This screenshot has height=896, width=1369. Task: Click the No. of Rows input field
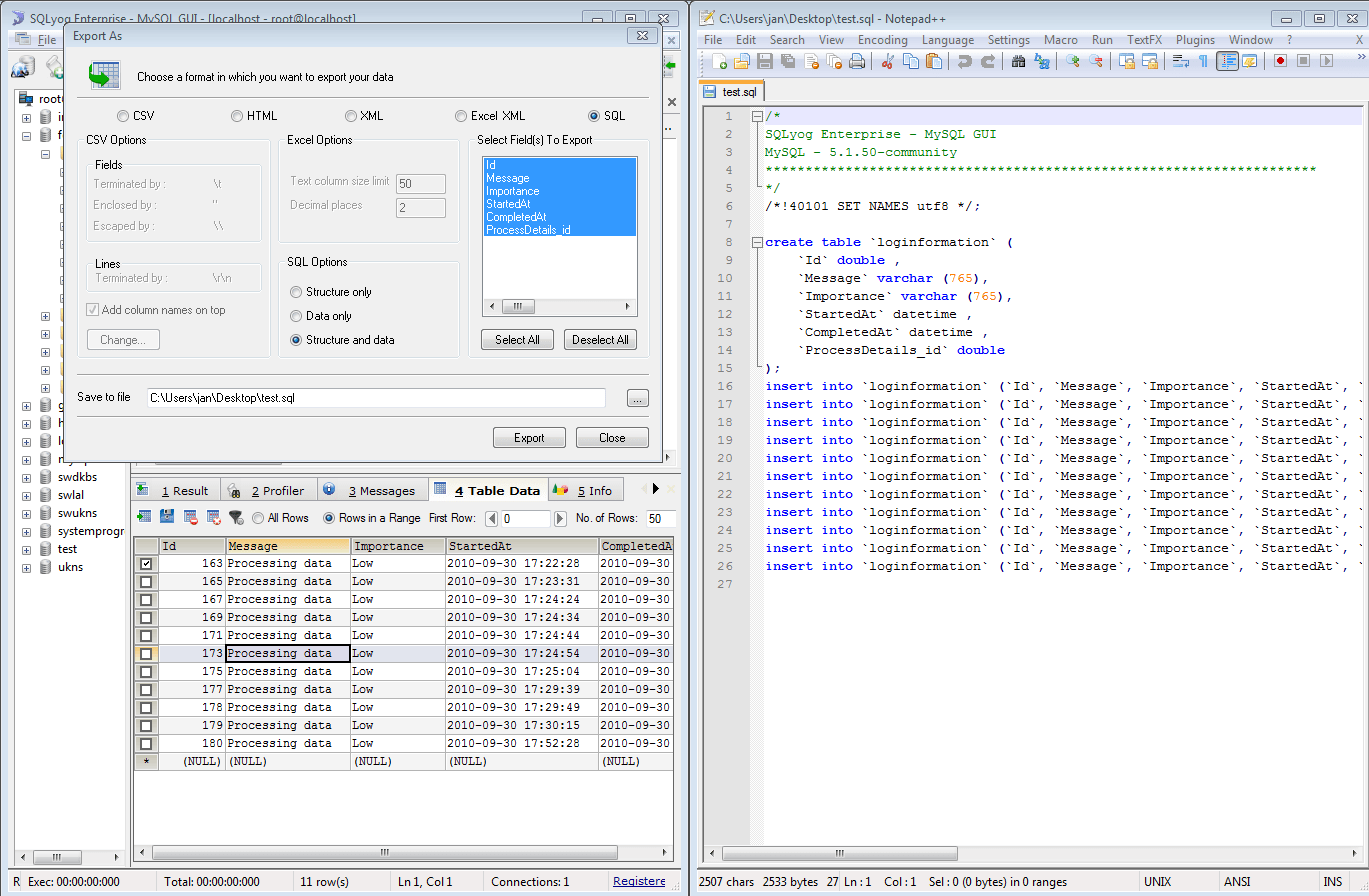pyautogui.click(x=660, y=518)
